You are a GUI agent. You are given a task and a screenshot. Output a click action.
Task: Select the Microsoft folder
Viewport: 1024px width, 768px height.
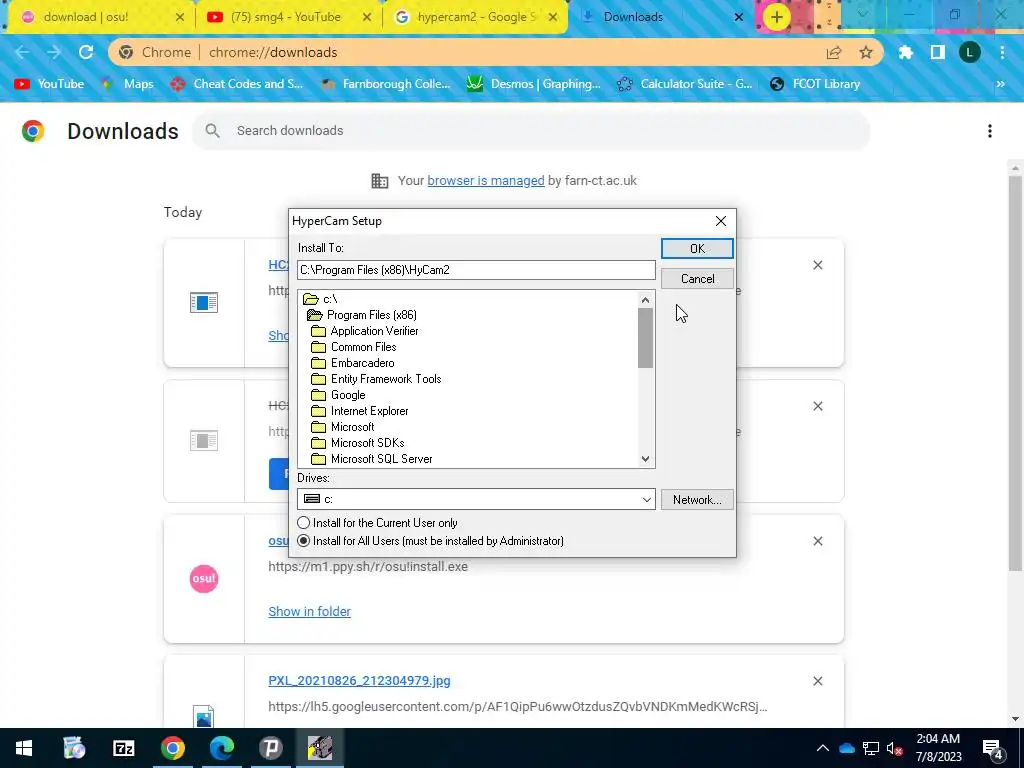(343, 427)
